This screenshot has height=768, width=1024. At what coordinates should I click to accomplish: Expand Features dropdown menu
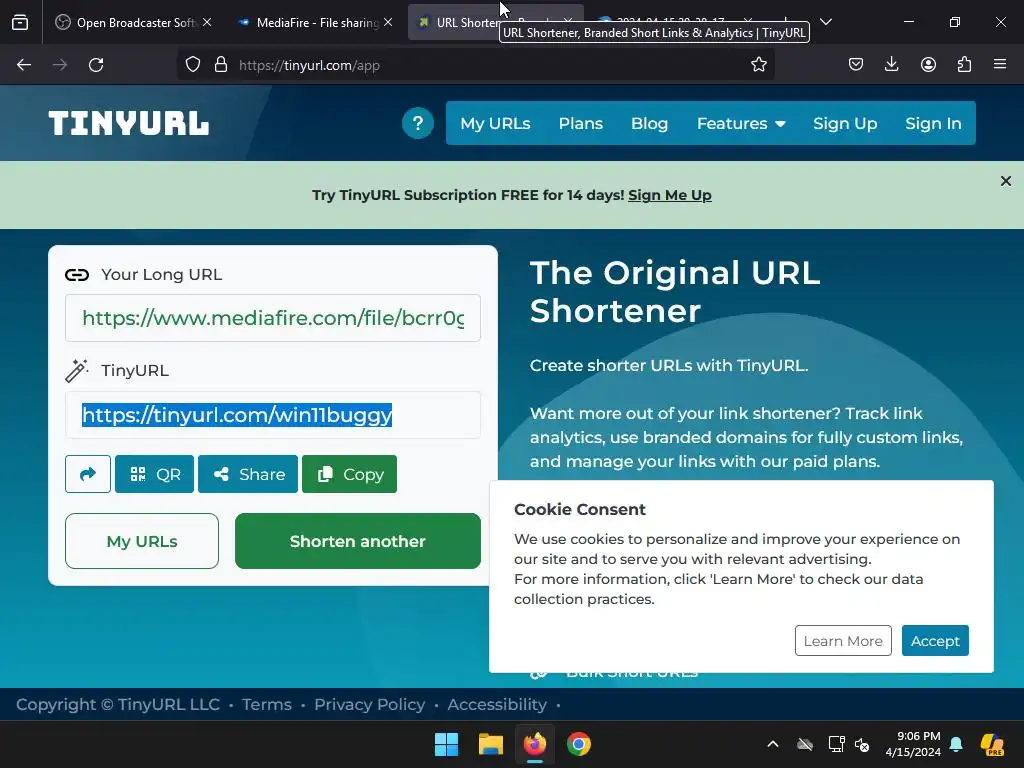coord(741,123)
